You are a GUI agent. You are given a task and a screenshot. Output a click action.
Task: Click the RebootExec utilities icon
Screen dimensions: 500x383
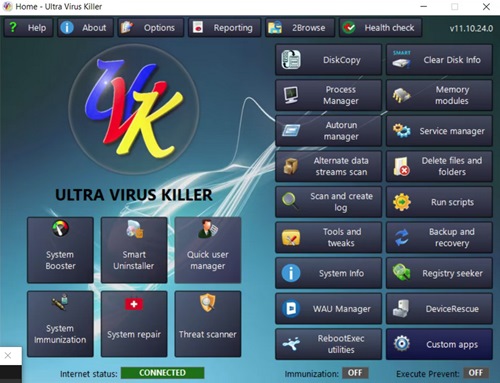coord(291,344)
